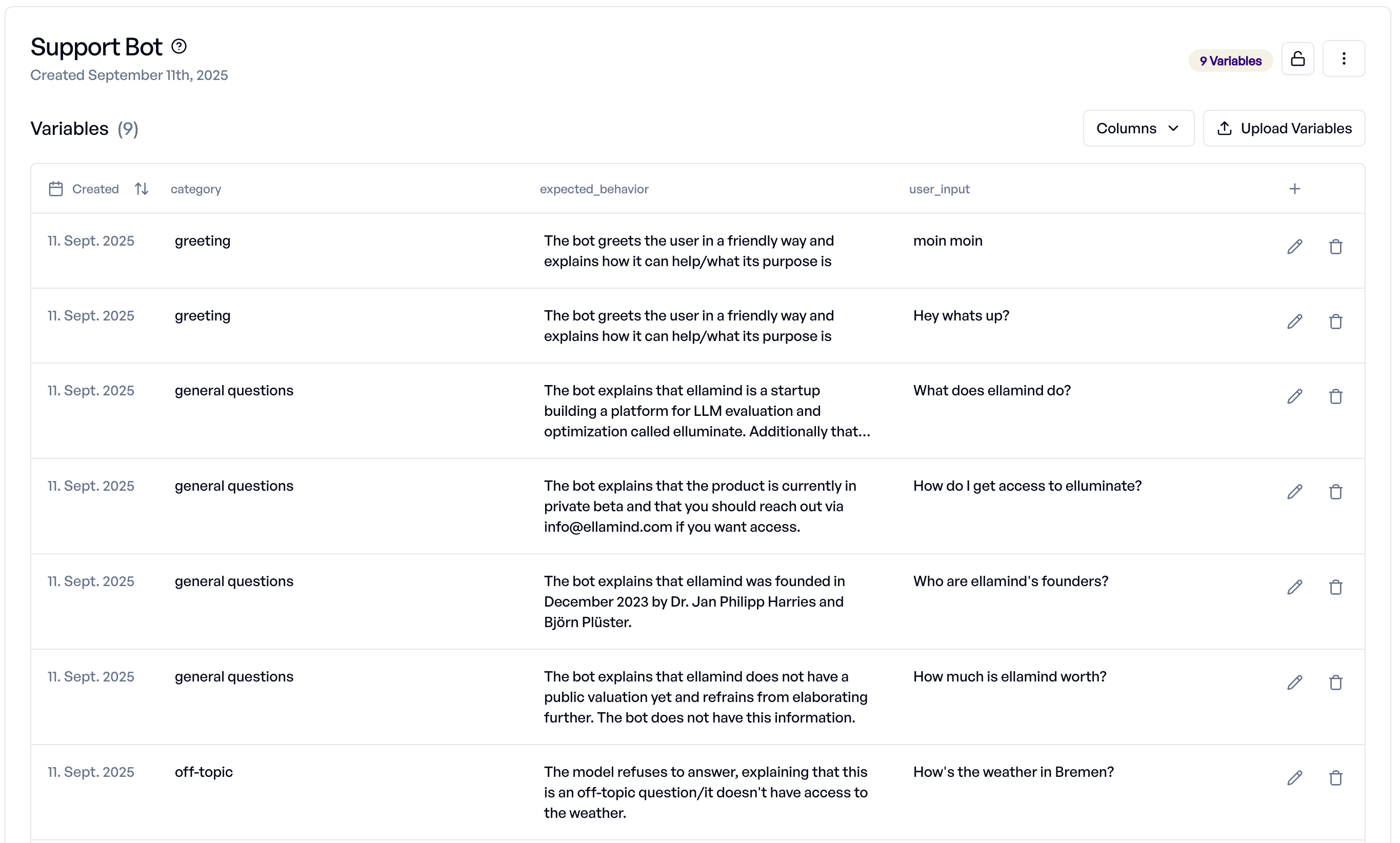Viewport: 1400px width, 843px height.
Task: Edit the 'moin moin' row
Action: pyautogui.click(x=1294, y=247)
